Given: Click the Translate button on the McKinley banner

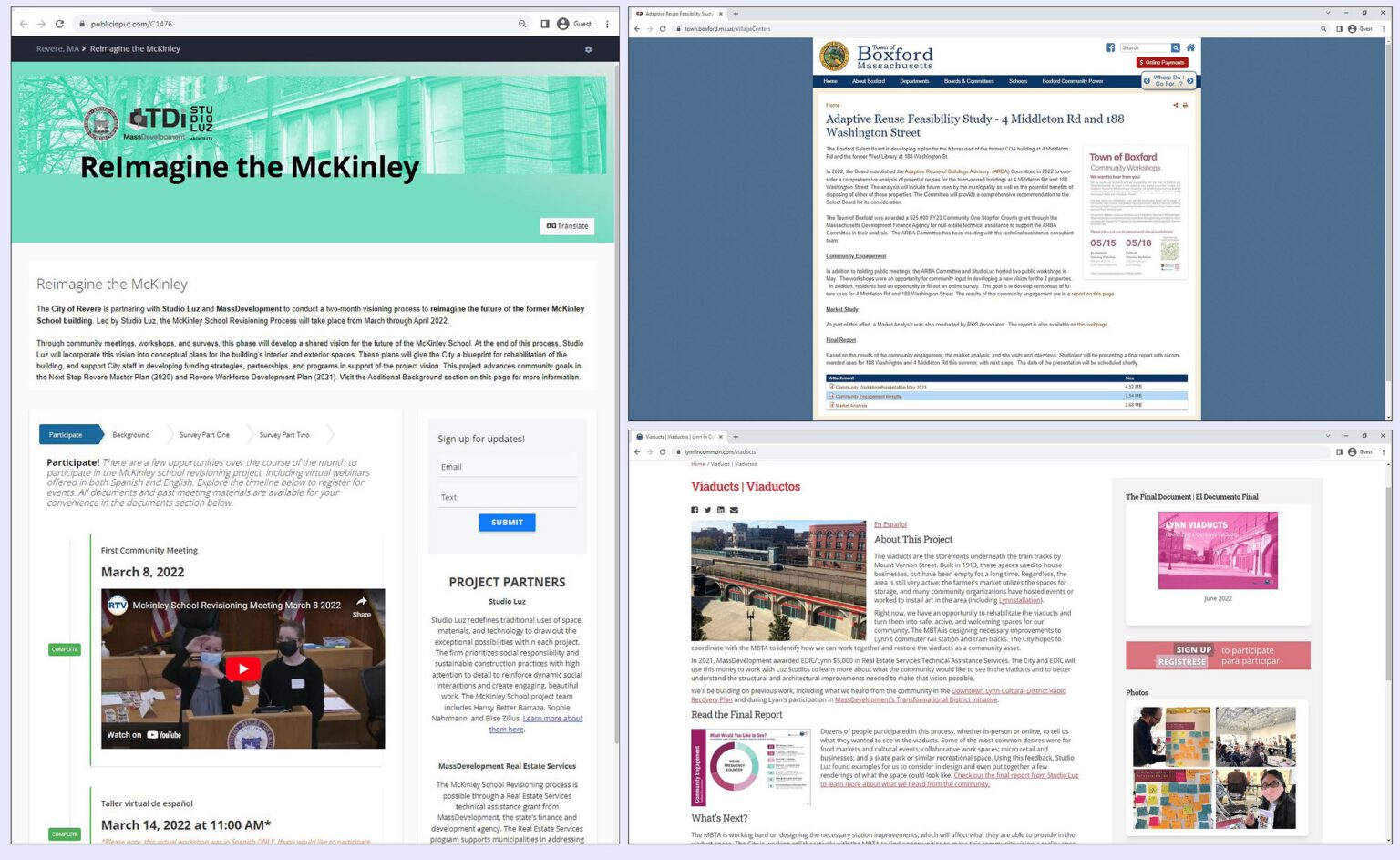Looking at the screenshot, I should pyautogui.click(x=567, y=226).
